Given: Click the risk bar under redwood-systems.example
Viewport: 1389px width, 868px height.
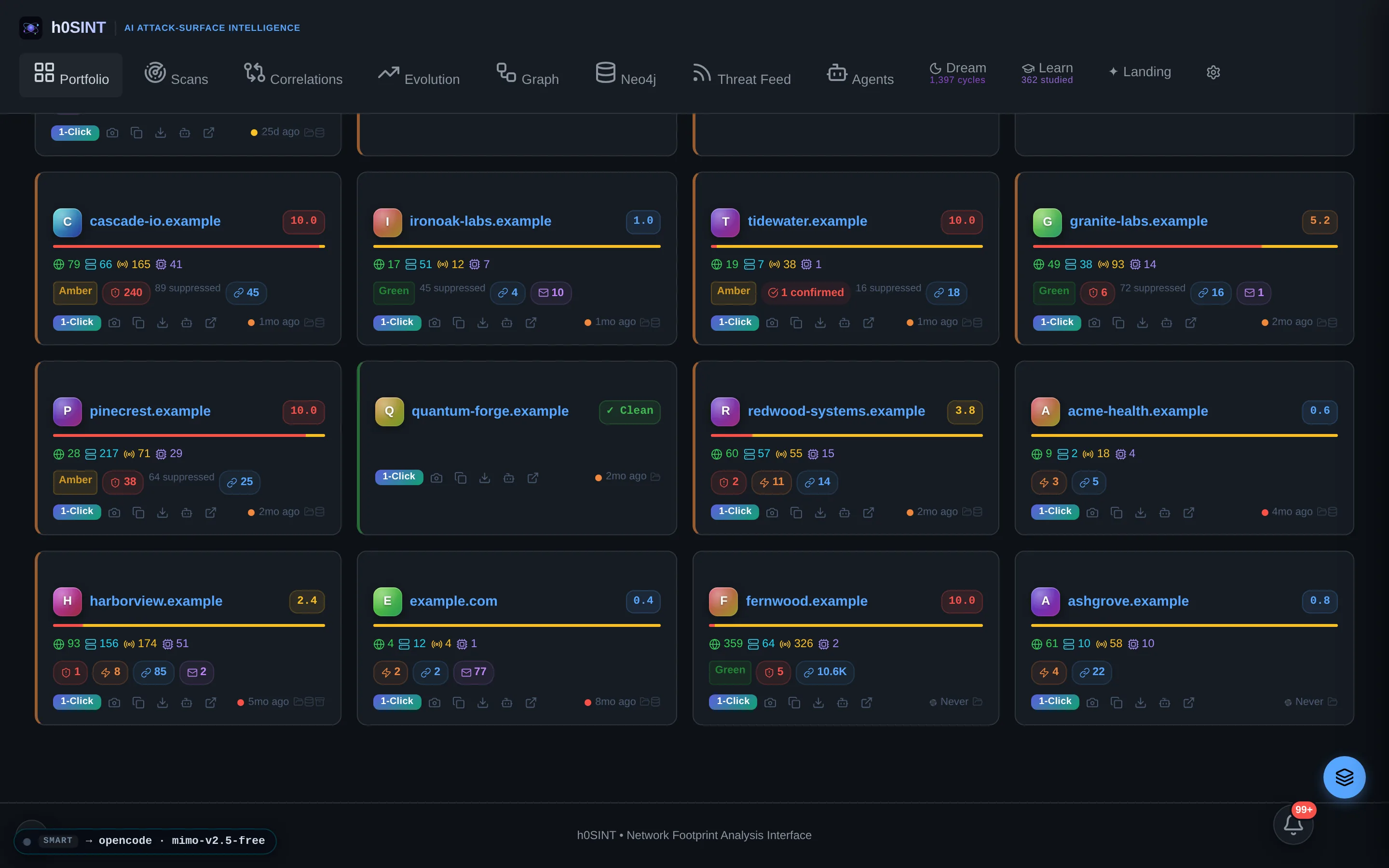Looking at the screenshot, I should pos(846,436).
